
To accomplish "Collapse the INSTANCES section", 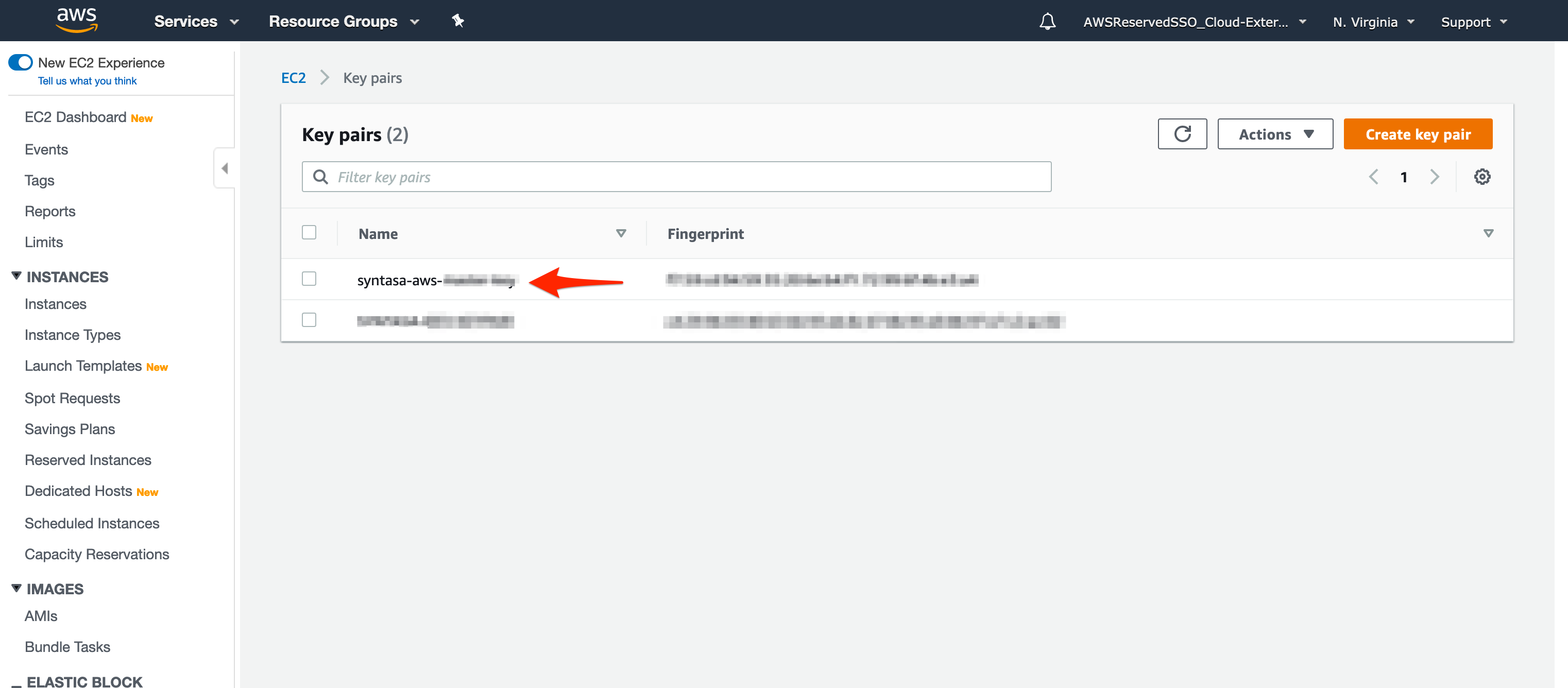I will pos(16,275).
